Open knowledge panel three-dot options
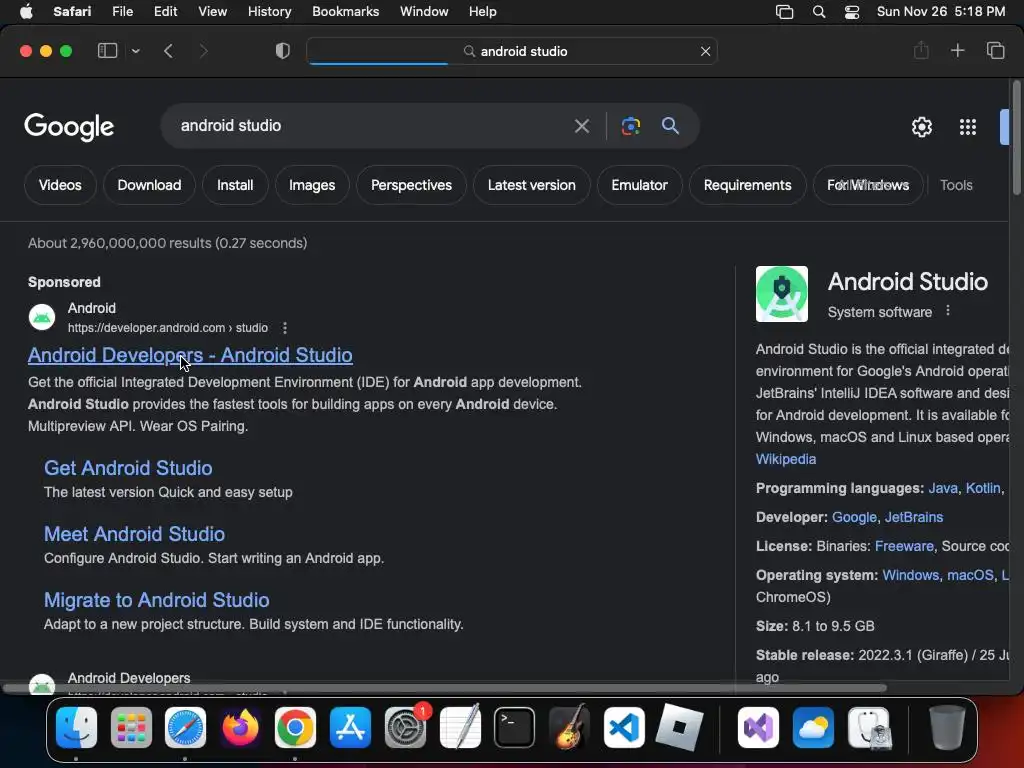This screenshot has width=1024, height=768. click(x=948, y=311)
